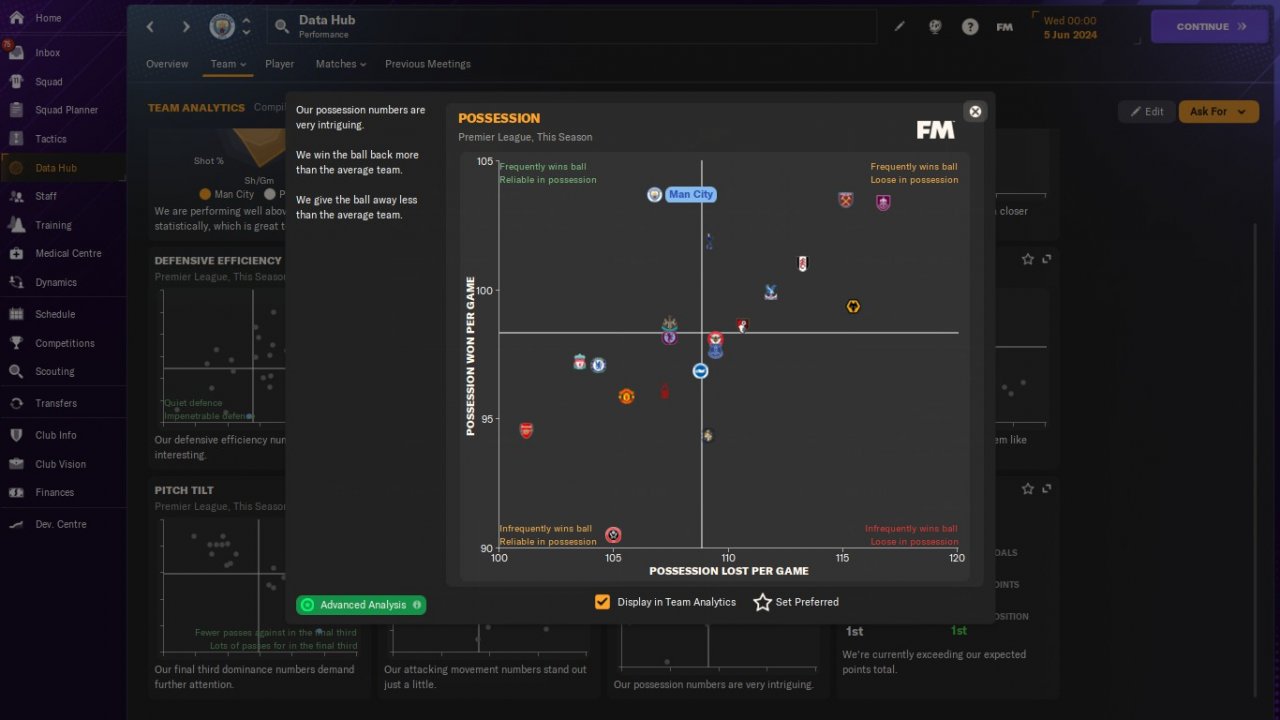
Task: Click the Man City club badge in the top bar
Action: tap(222, 27)
